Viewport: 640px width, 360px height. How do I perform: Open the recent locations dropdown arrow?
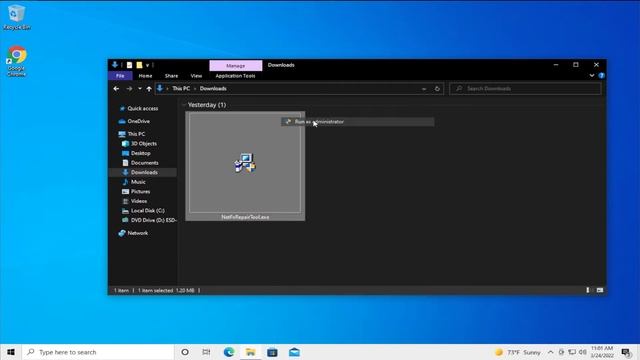point(140,89)
